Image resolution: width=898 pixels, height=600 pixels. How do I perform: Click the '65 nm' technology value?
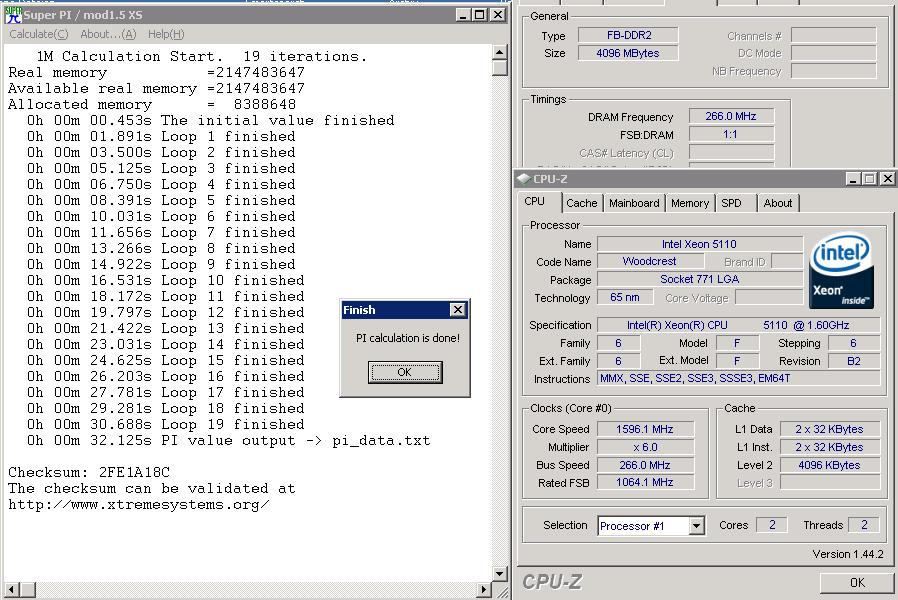(625, 297)
